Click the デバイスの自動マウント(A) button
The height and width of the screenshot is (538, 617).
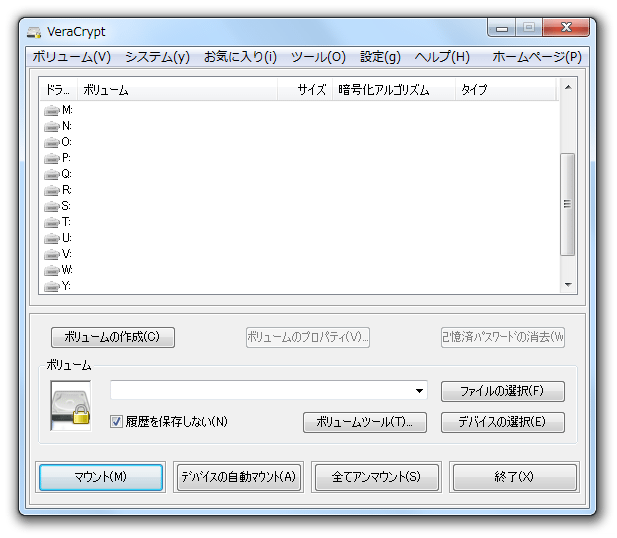click(x=239, y=477)
